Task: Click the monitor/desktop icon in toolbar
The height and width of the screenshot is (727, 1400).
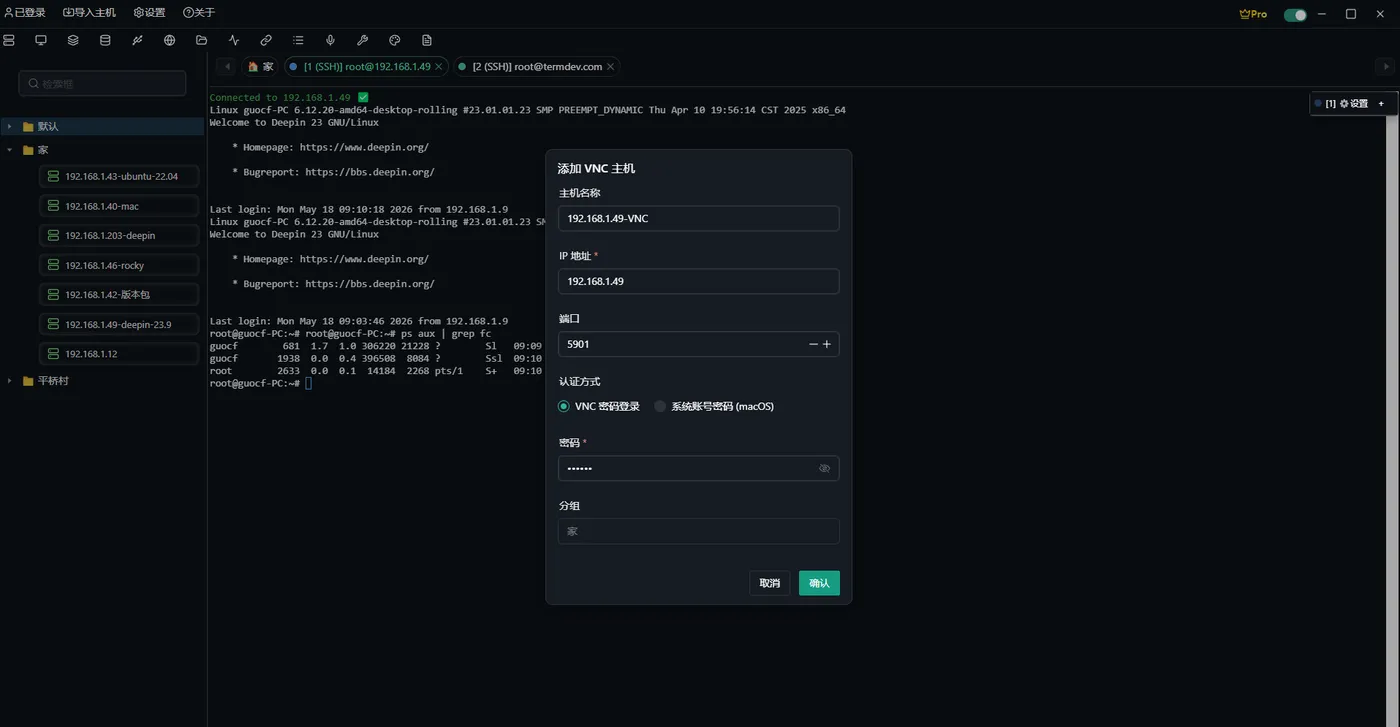Action: (x=41, y=40)
